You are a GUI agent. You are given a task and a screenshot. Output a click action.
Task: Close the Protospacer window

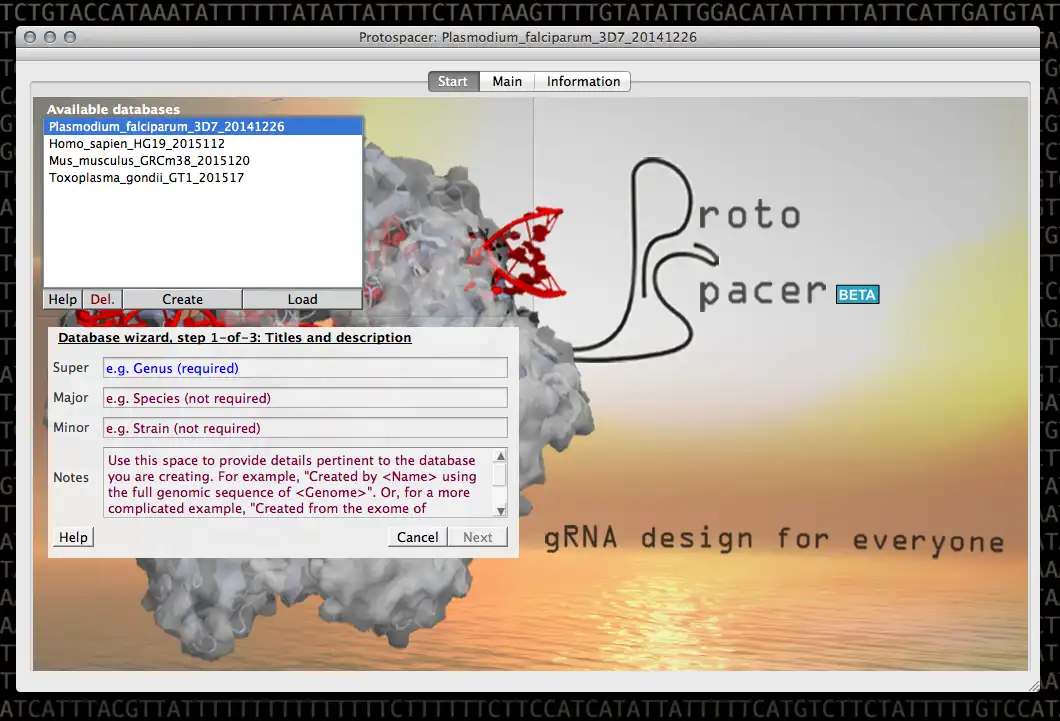click(30, 37)
